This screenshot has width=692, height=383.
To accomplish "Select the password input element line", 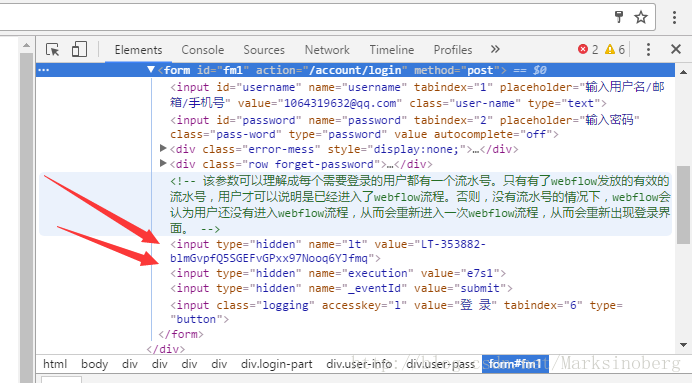I will point(405,127).
